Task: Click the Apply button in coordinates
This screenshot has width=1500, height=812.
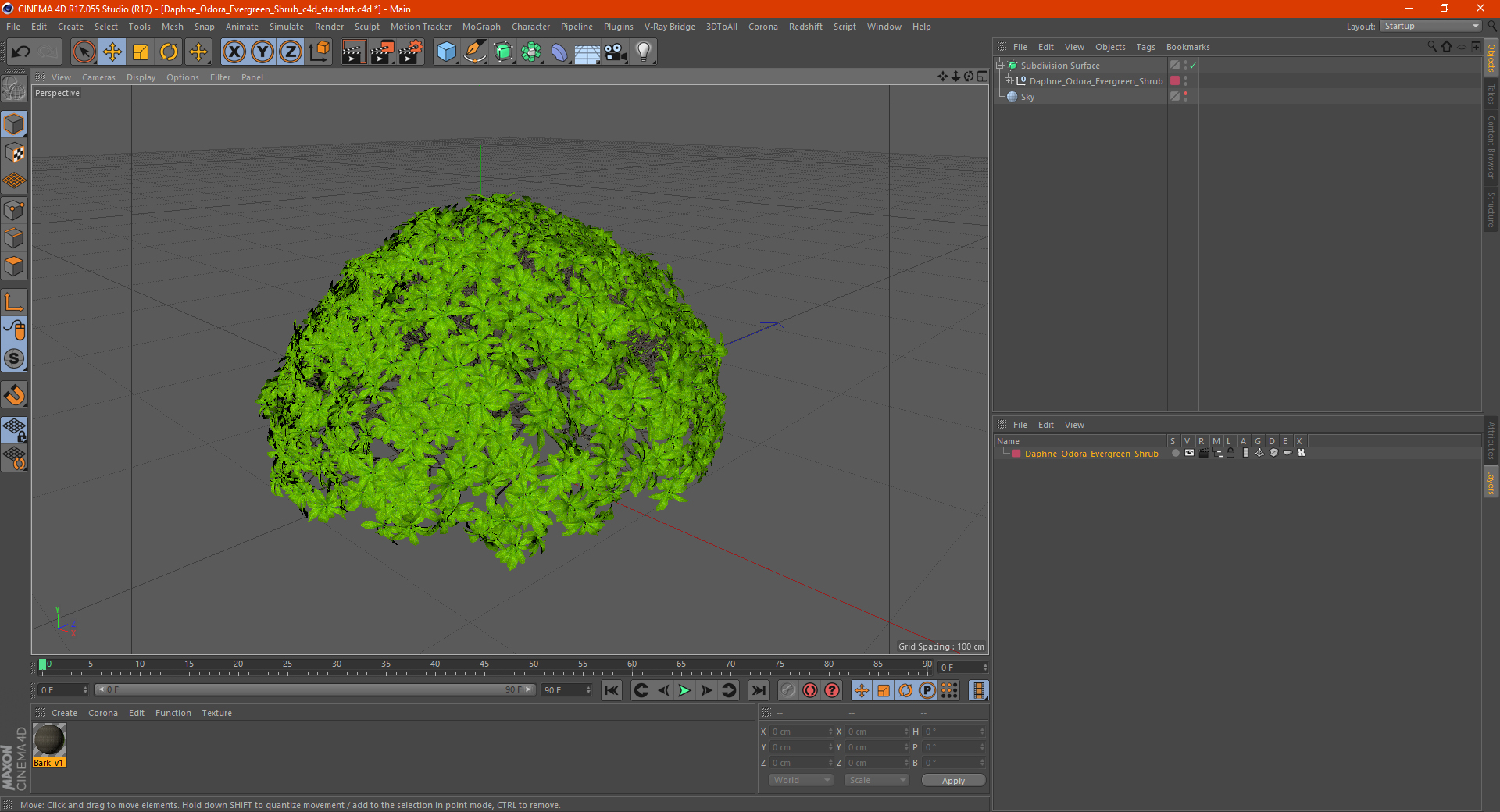Action: 953,781
